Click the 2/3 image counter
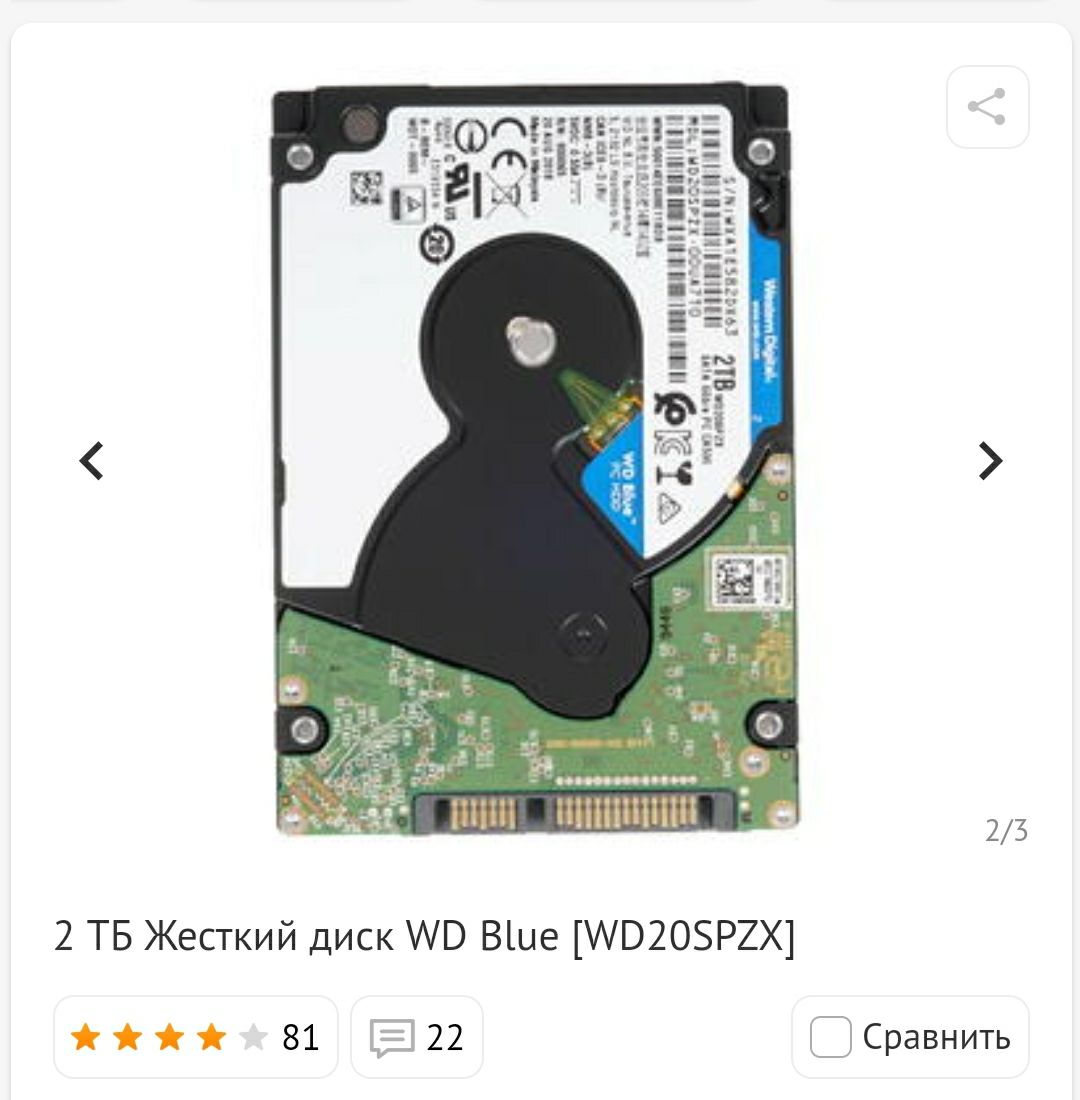Screen dimensions: 1080x1100 tap(1006, 831)
